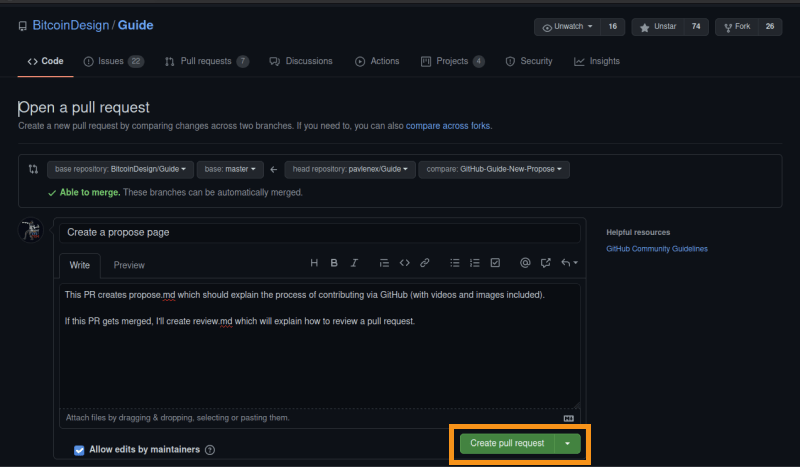Apply italic text formatting
The height and width of the screenshot is (467, 800).
click(x=354, y=263)
